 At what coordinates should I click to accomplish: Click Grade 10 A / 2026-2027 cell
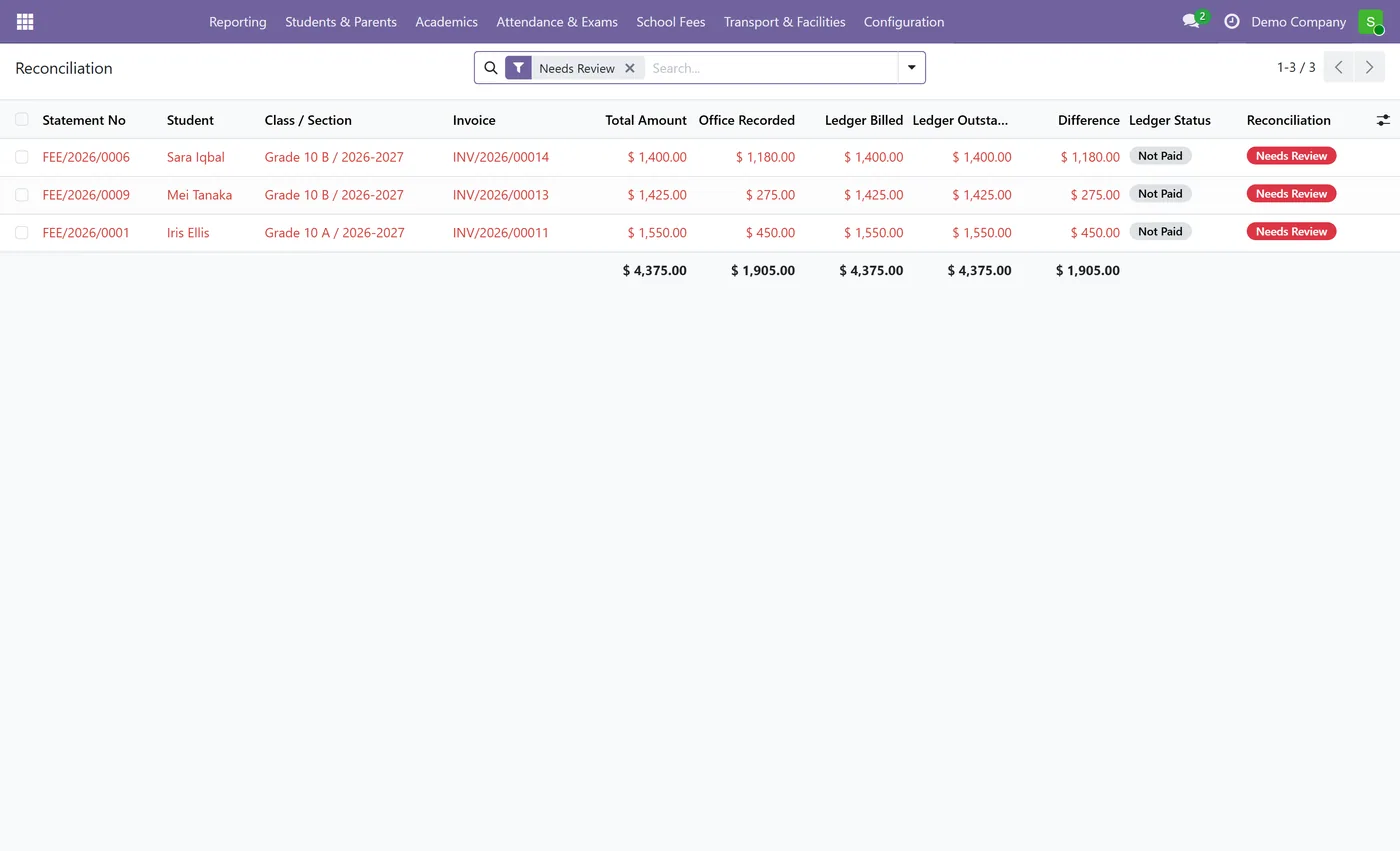coord(334,233)
